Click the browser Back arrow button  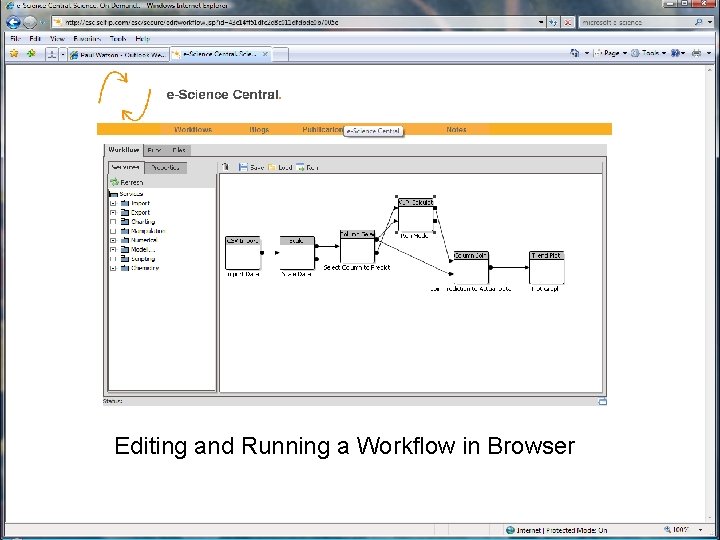pyautogui.click(x=13, y=22)
